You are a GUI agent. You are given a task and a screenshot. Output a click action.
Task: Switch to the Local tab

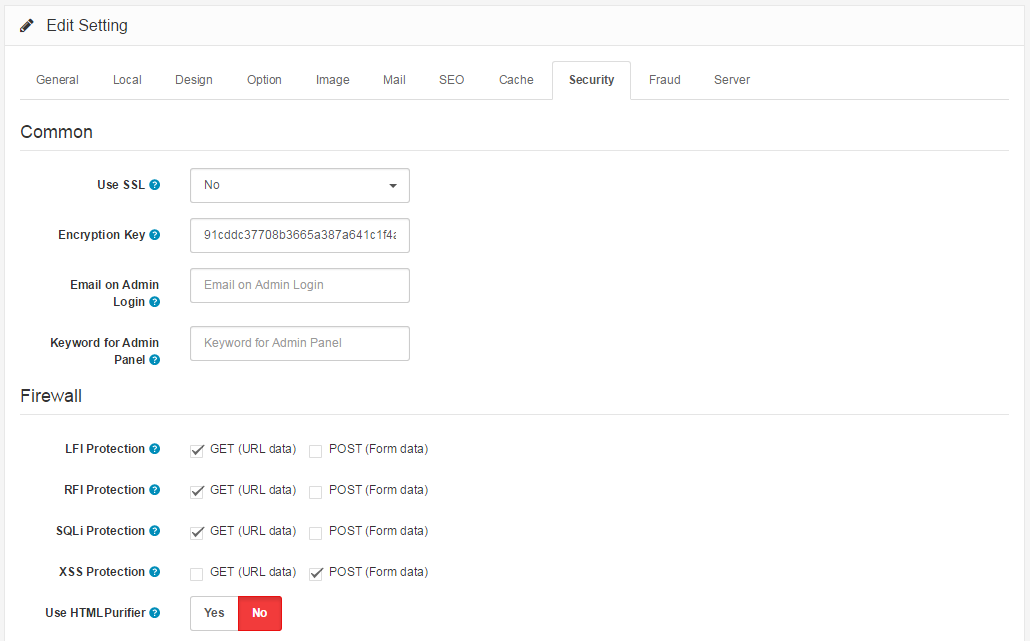pyautogui.click(x=127, y=80)
